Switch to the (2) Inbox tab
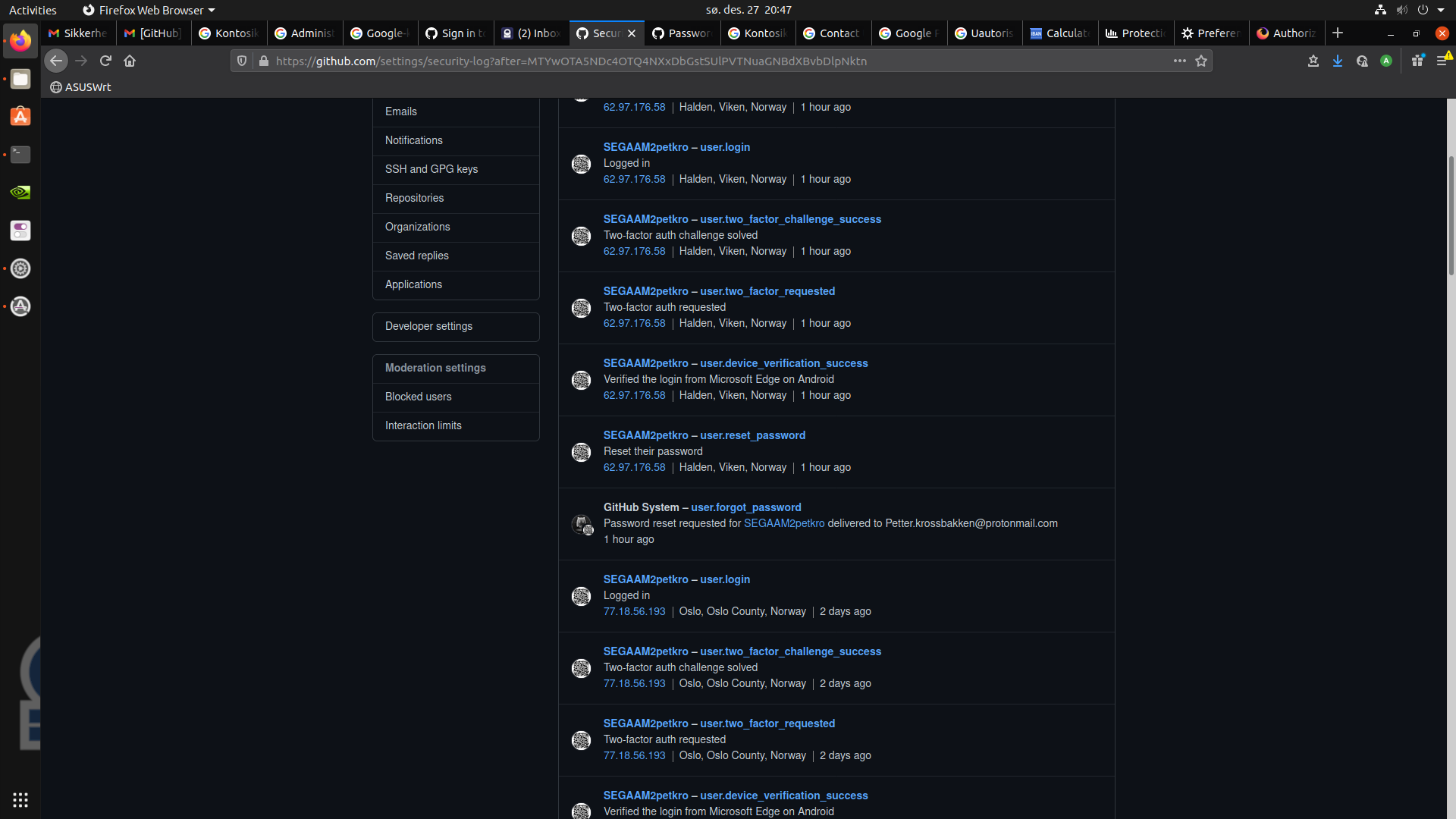This screenshot has height=819, width=1456. click(x=531, y=33)
